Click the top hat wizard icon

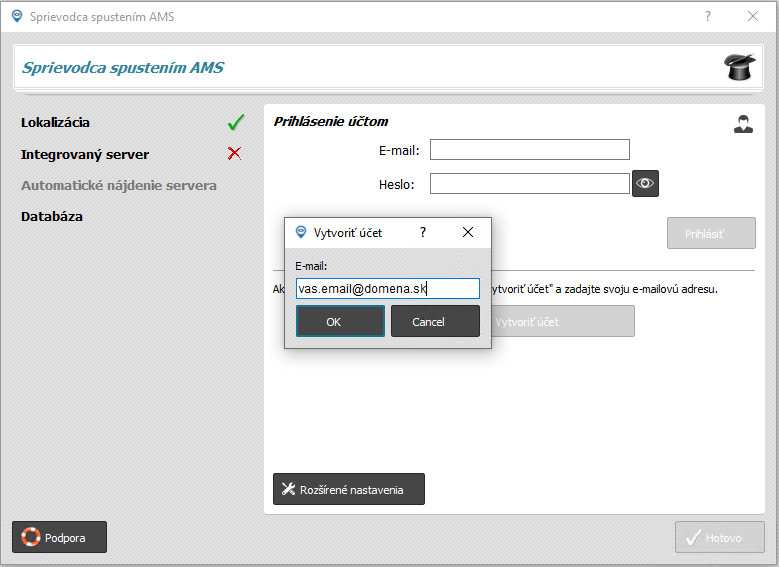point(739,67)
